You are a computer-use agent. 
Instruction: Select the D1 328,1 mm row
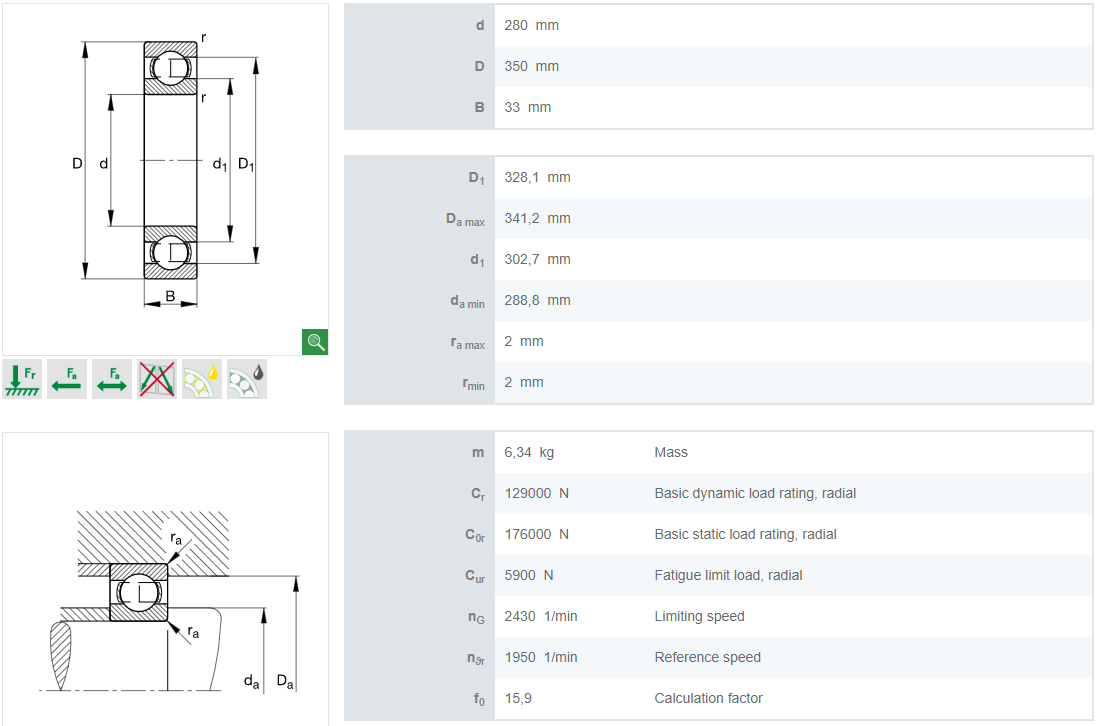[719, 177]
